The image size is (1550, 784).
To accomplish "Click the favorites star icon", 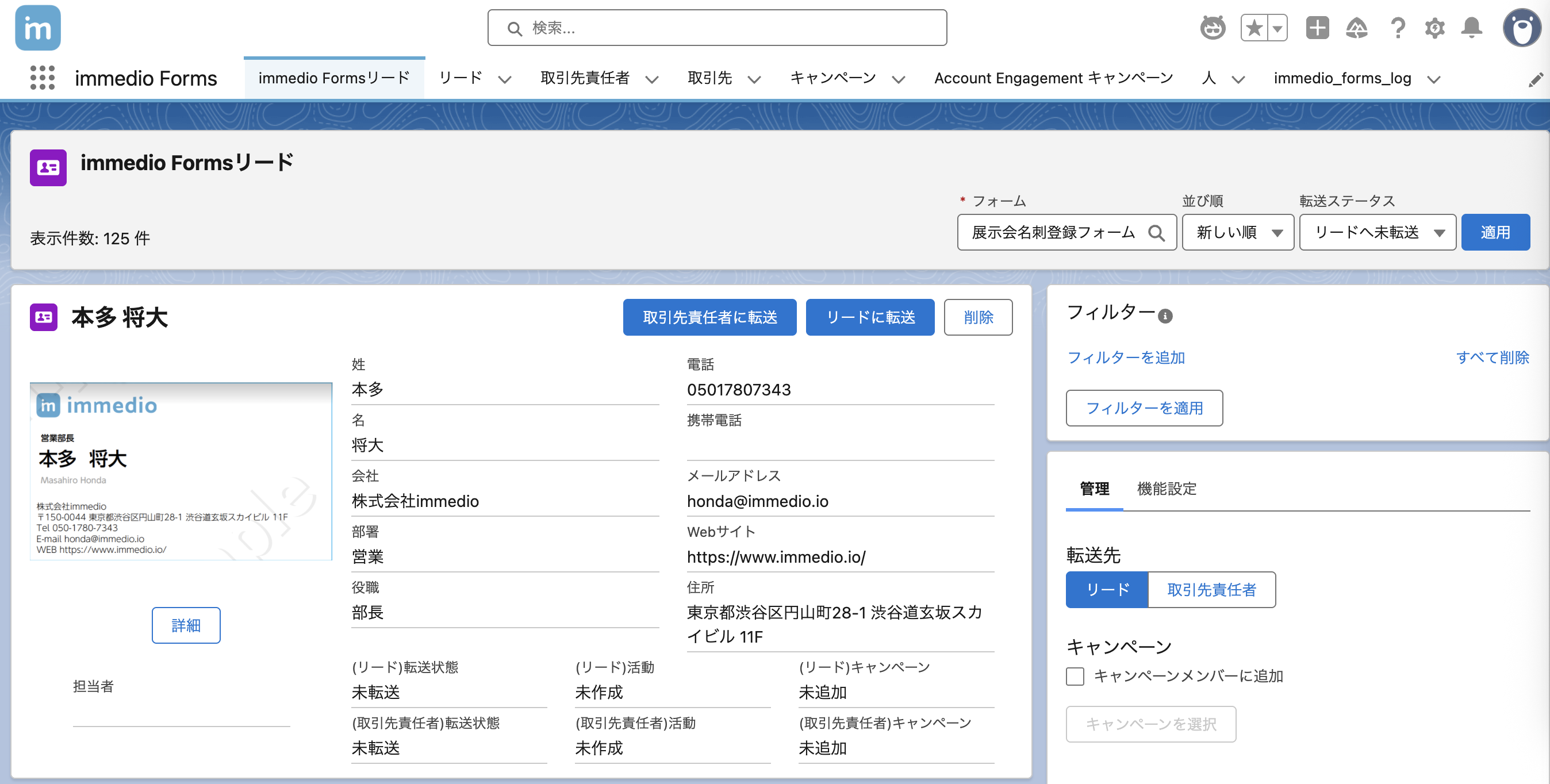I will tap(1254, 28).
